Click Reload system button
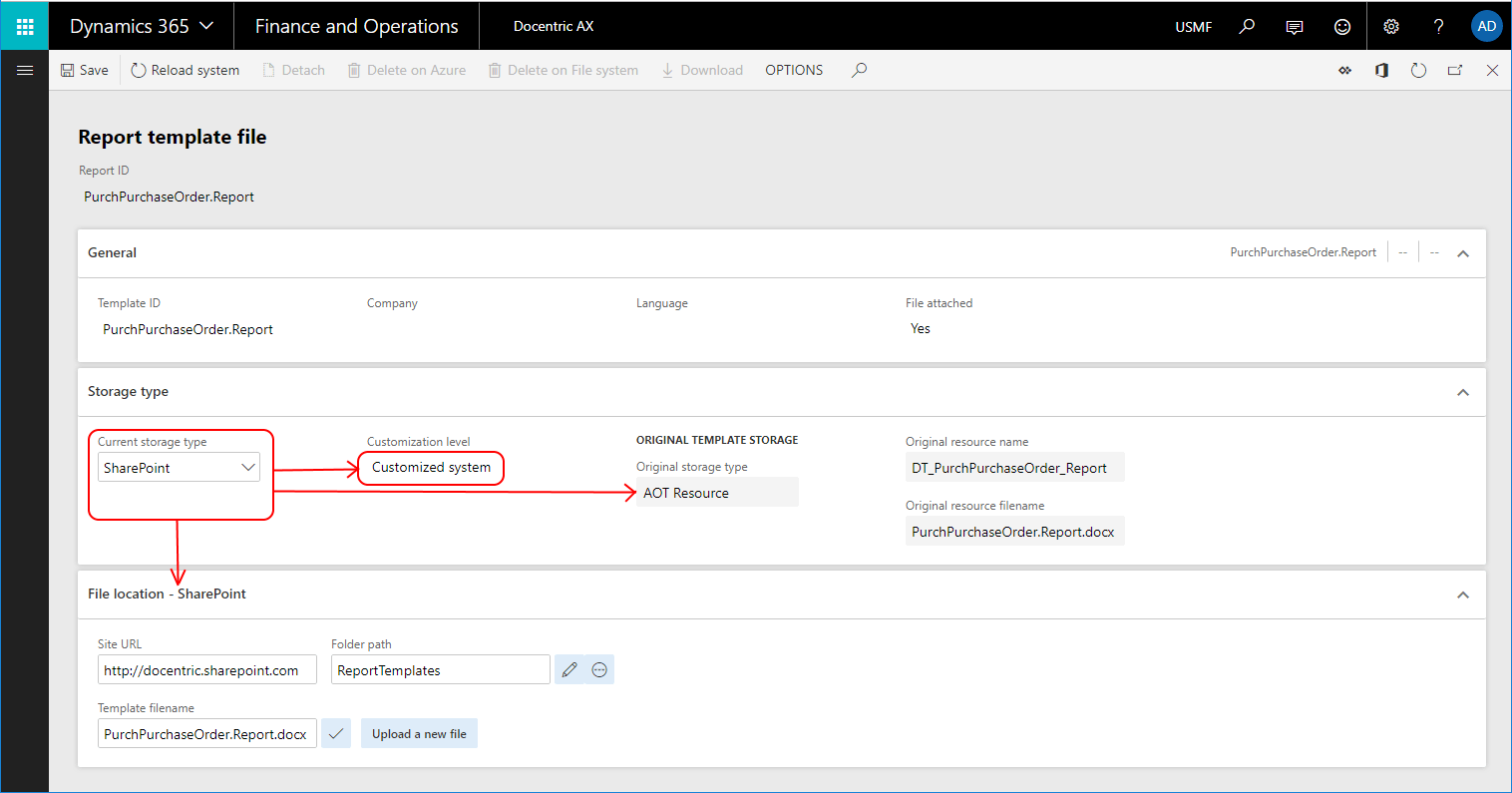Image resolution: width=1512 pixels, height=793 pixels. [186, 70]
